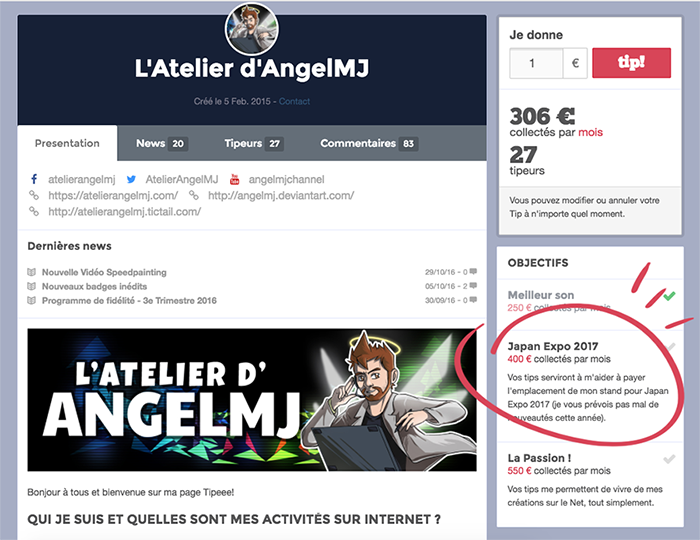Switch to the News tab
This screenshot has width=700, height=540.
coord(162,143)
